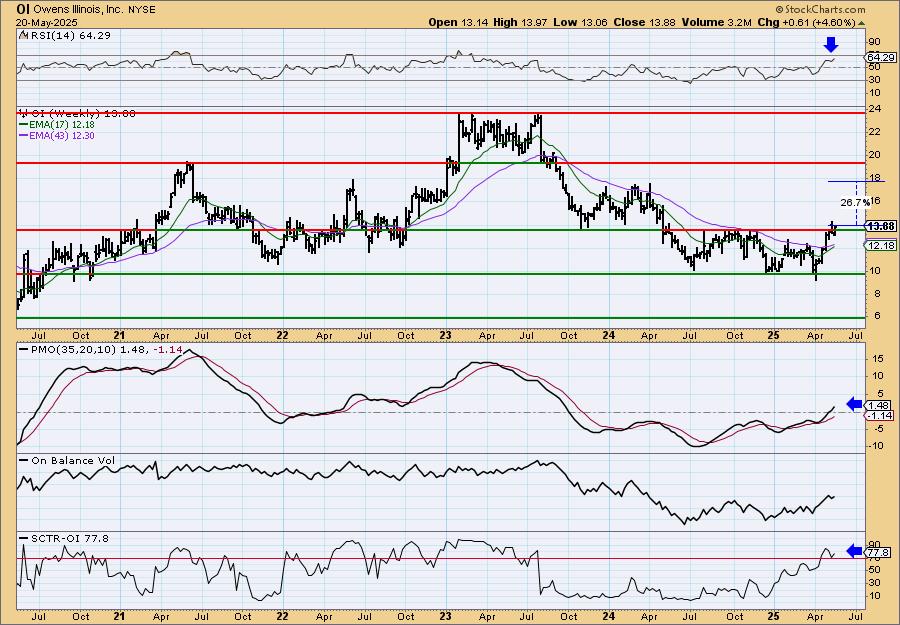Select the OI (Weekly) price panel label
The height and width of the screenshot is (625, 900).
77,114
